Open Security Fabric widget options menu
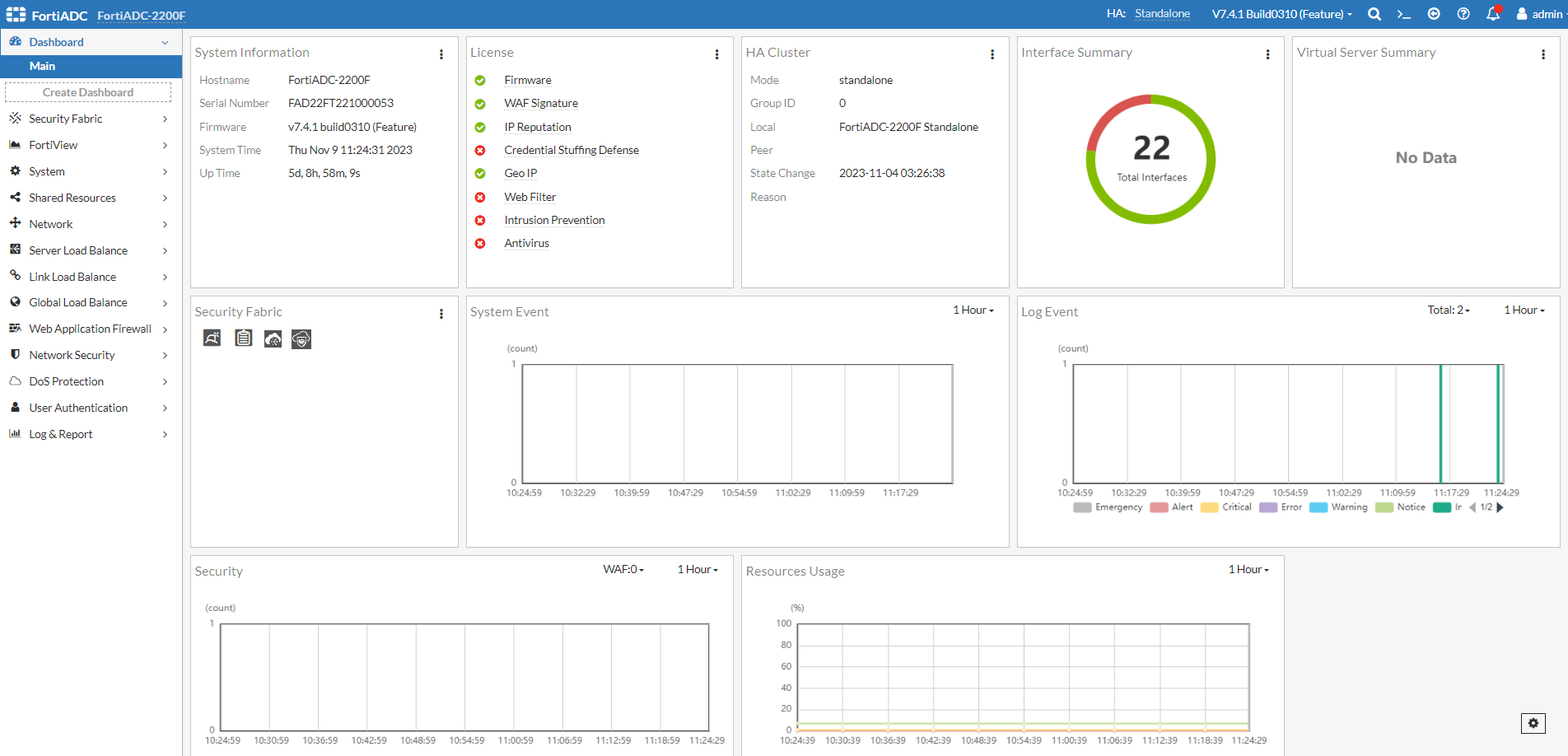Viewport: 1568px width, 756px height. (441, 314)
